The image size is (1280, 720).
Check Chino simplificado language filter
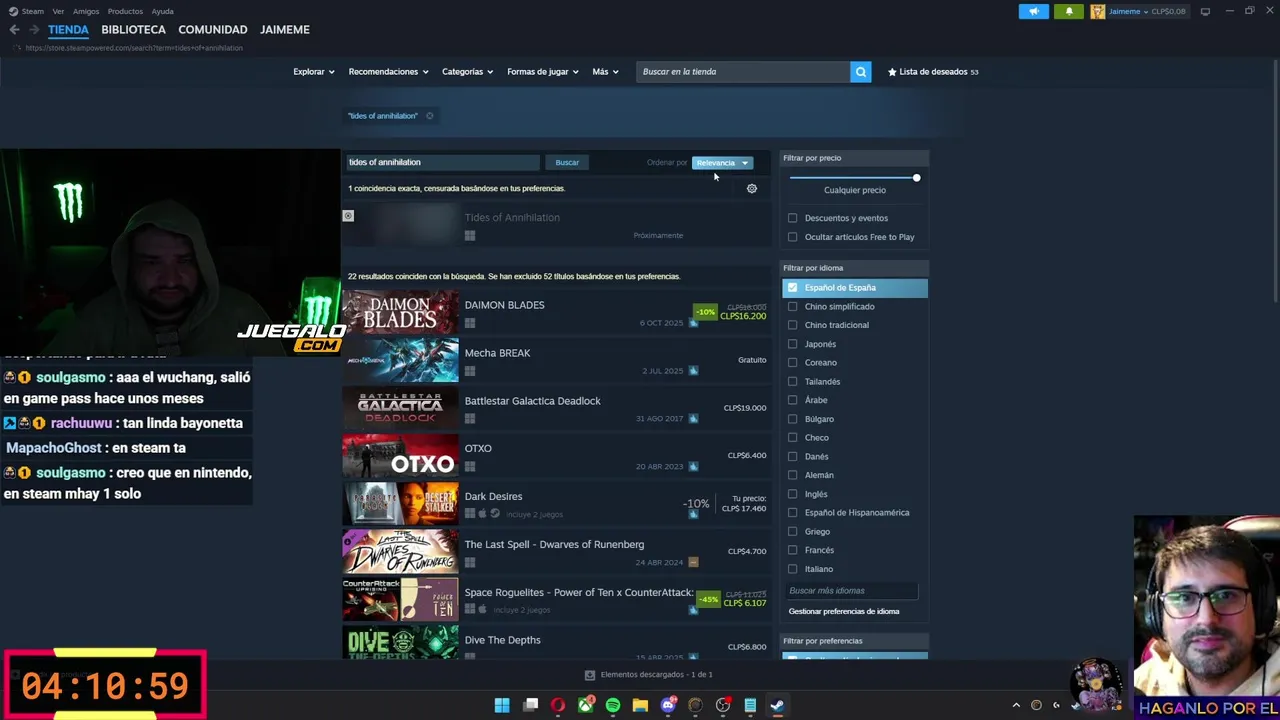pos(793,307)
